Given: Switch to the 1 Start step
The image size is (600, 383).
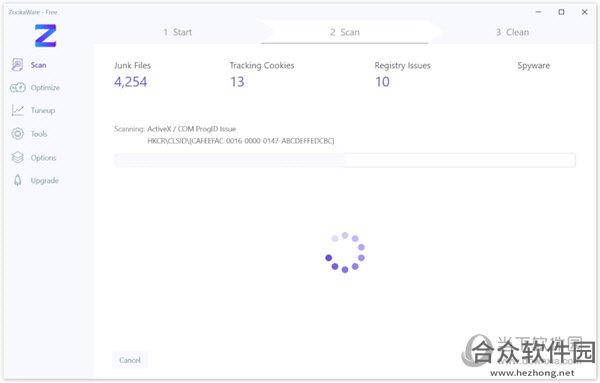Looking at the screenshot, I should coord(178,32).
